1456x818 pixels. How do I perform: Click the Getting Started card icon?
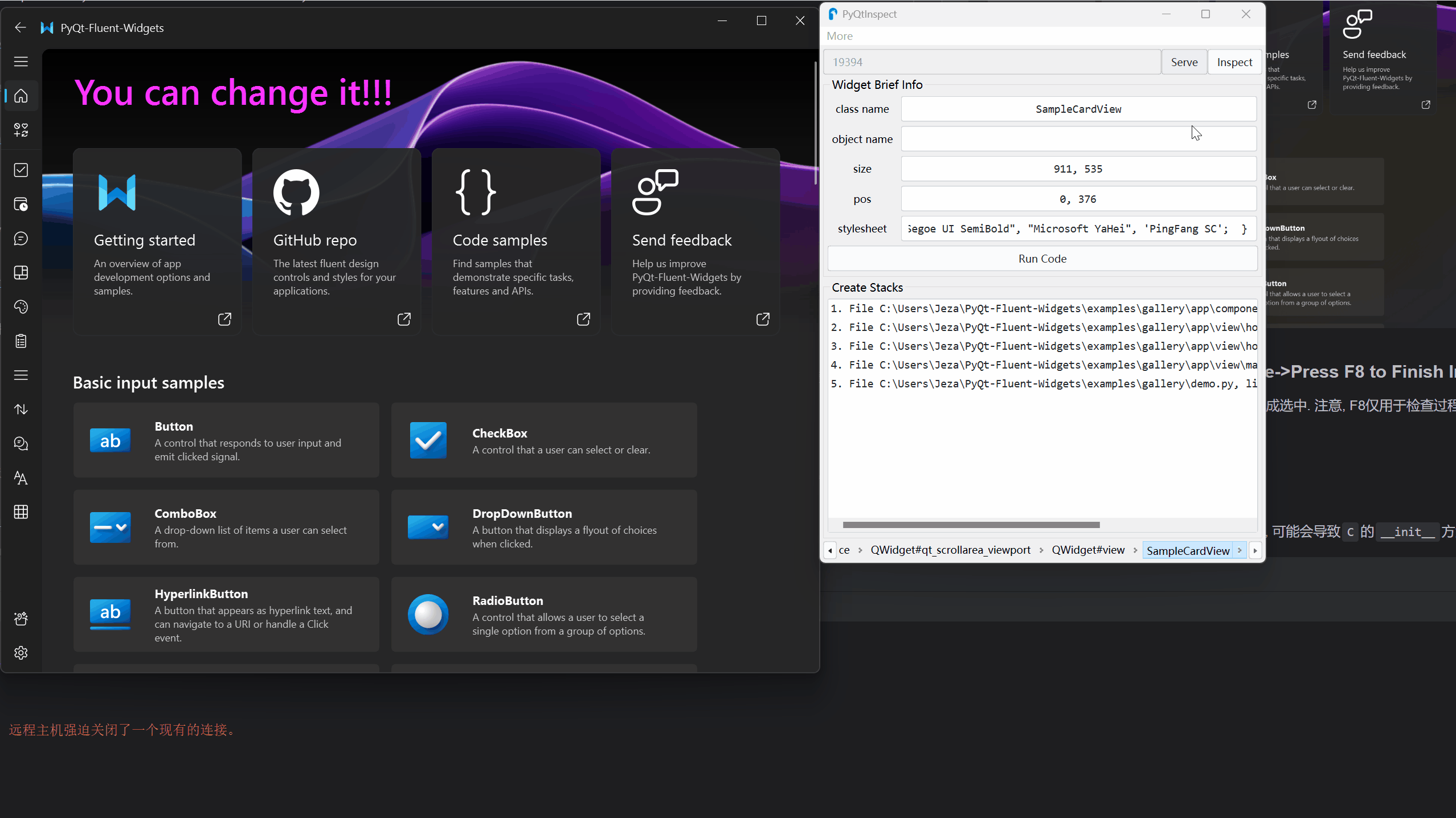point(116,192)
